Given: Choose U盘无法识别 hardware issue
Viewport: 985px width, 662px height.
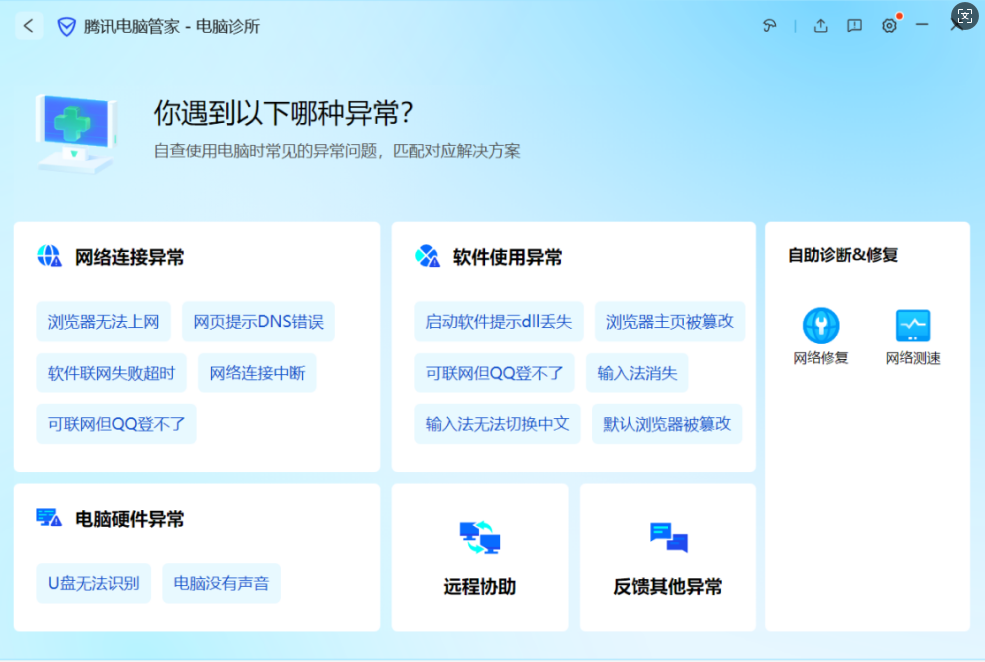Looking at the screenshot, I should tap(93, 583).
